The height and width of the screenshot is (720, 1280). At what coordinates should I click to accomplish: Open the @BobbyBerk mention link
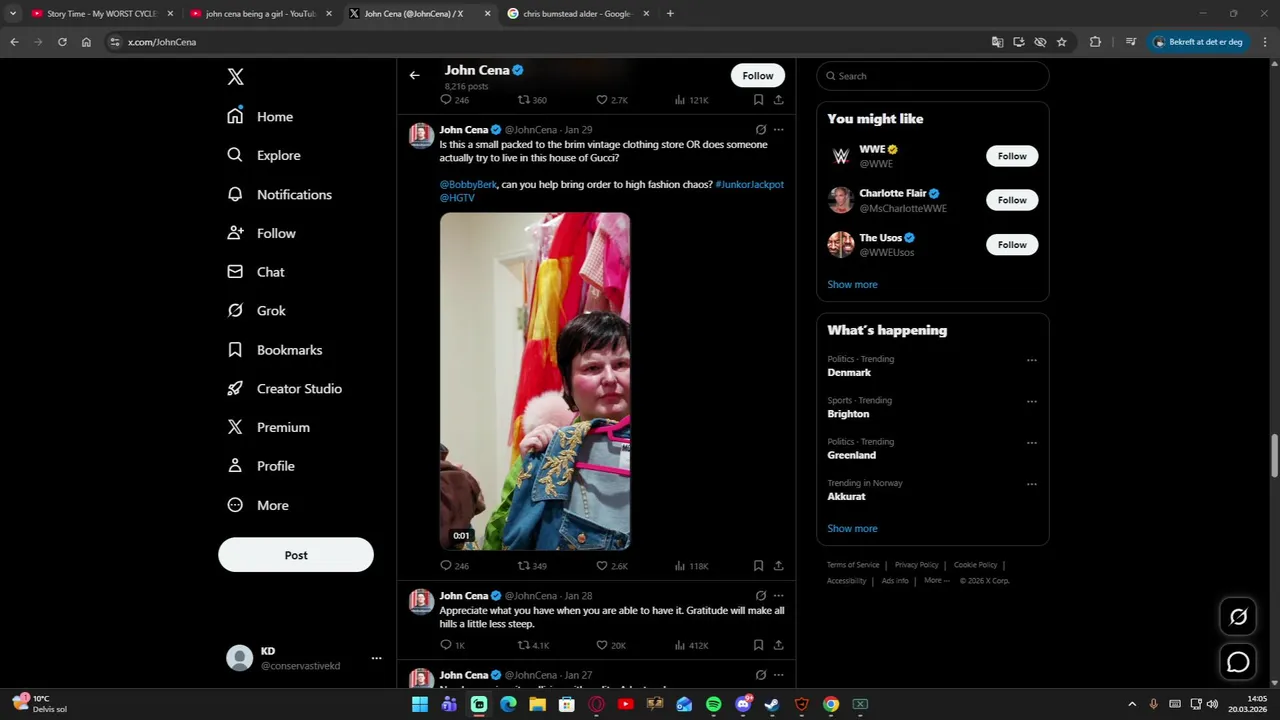pyautogui.click(x=468, y=185)
